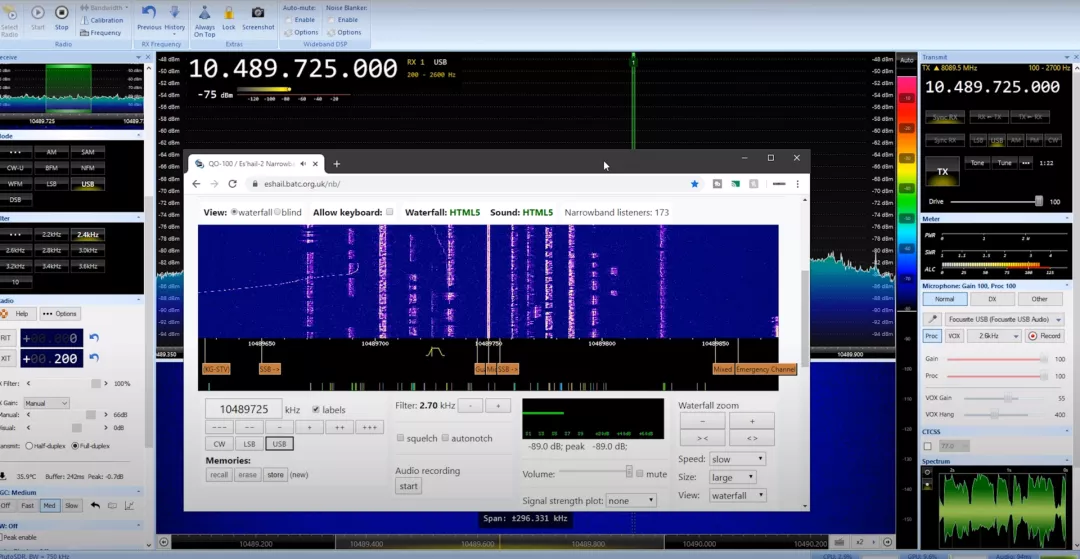Click the Screenshot camera icon
Image resolution: width=1080 pixels, height=559 pixels.
click(258, 12)
